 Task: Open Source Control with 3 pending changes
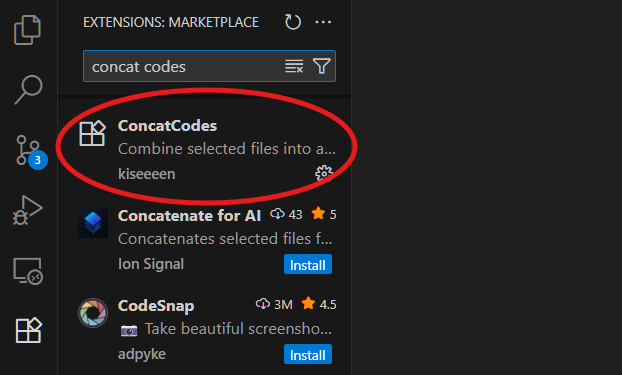click(x=30, y=151)
